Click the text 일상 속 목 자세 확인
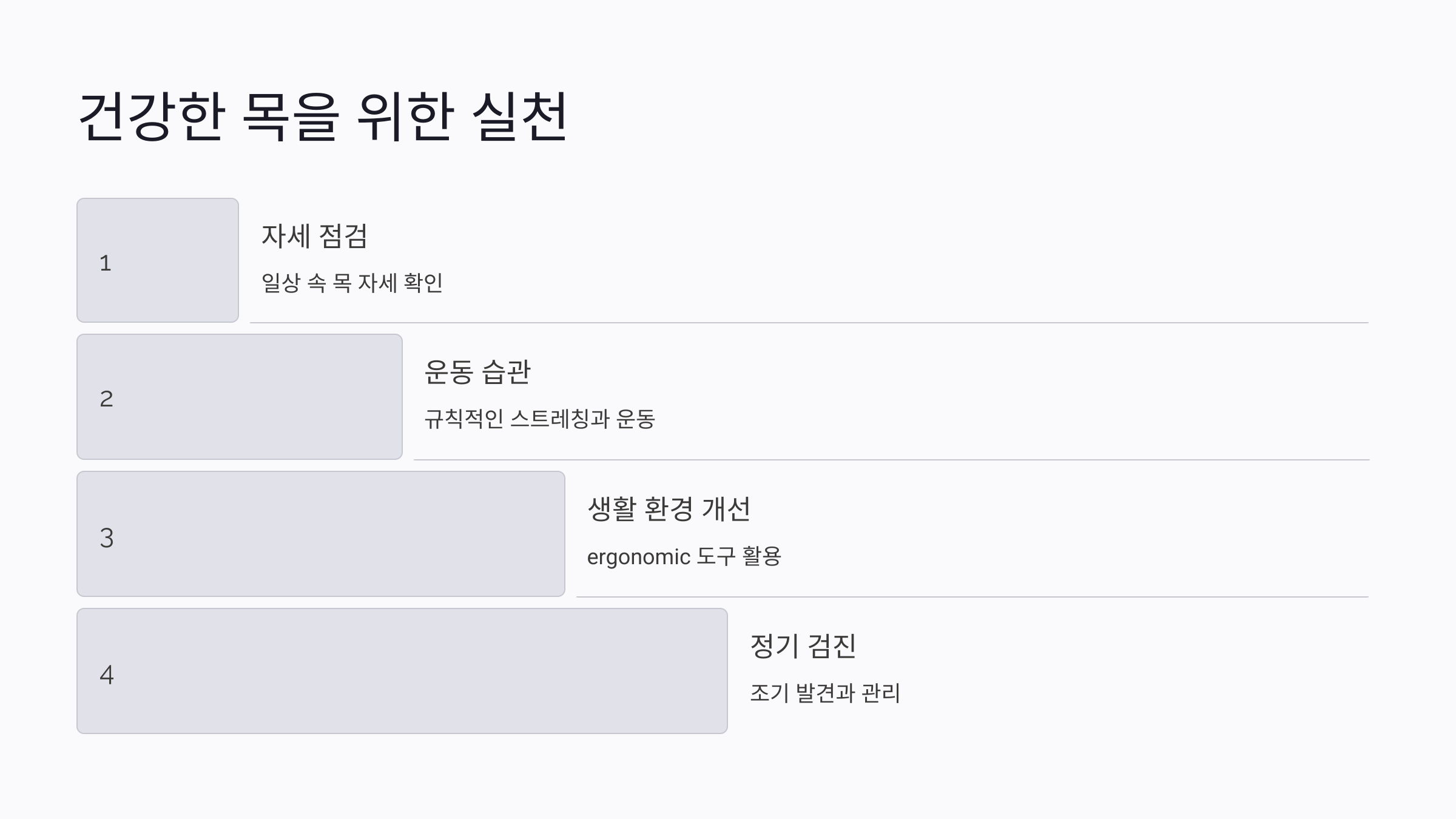This screenshot has width=1456, height=819. click(352, 283)
